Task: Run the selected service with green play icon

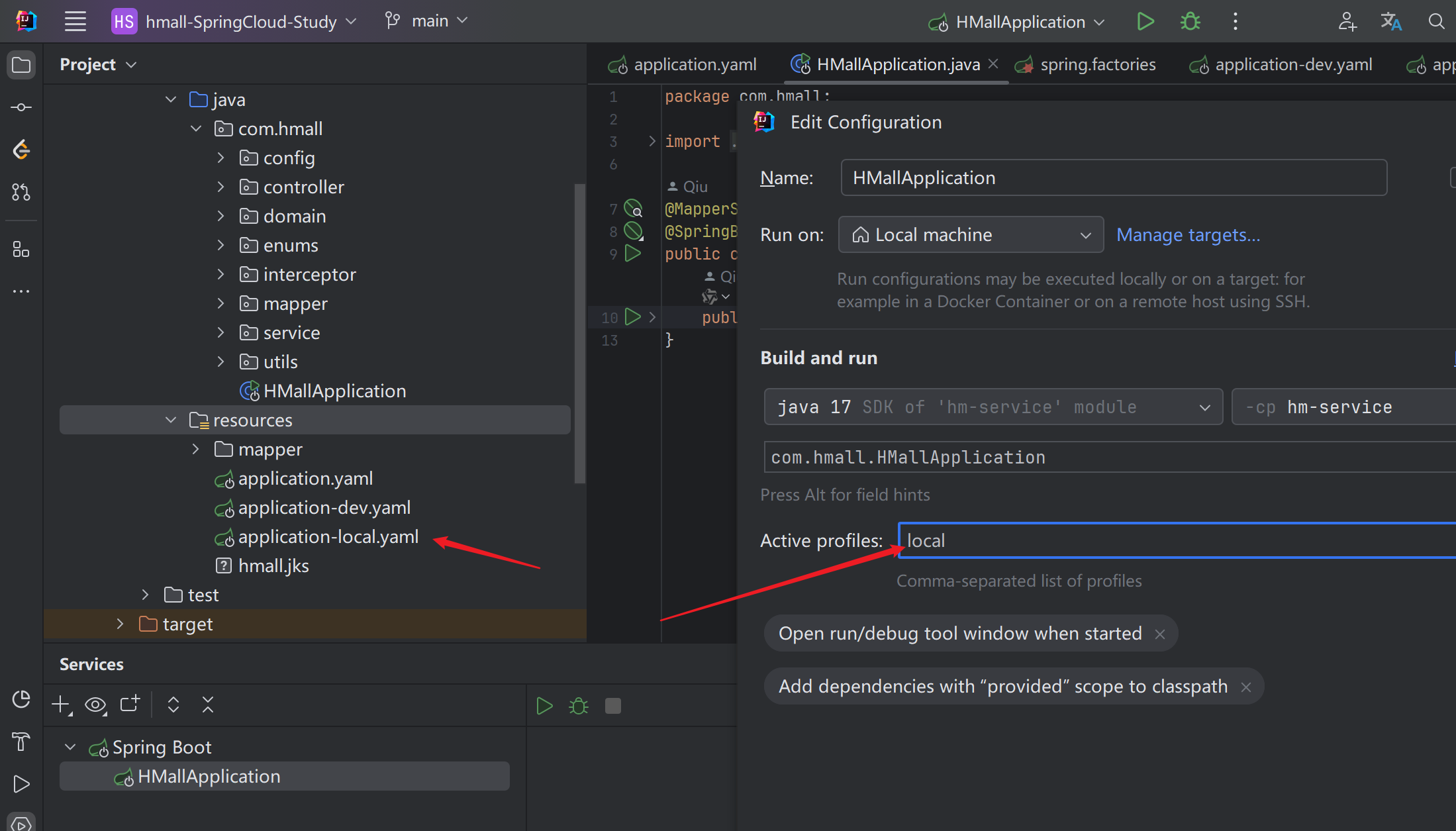Action: point(544,706)
